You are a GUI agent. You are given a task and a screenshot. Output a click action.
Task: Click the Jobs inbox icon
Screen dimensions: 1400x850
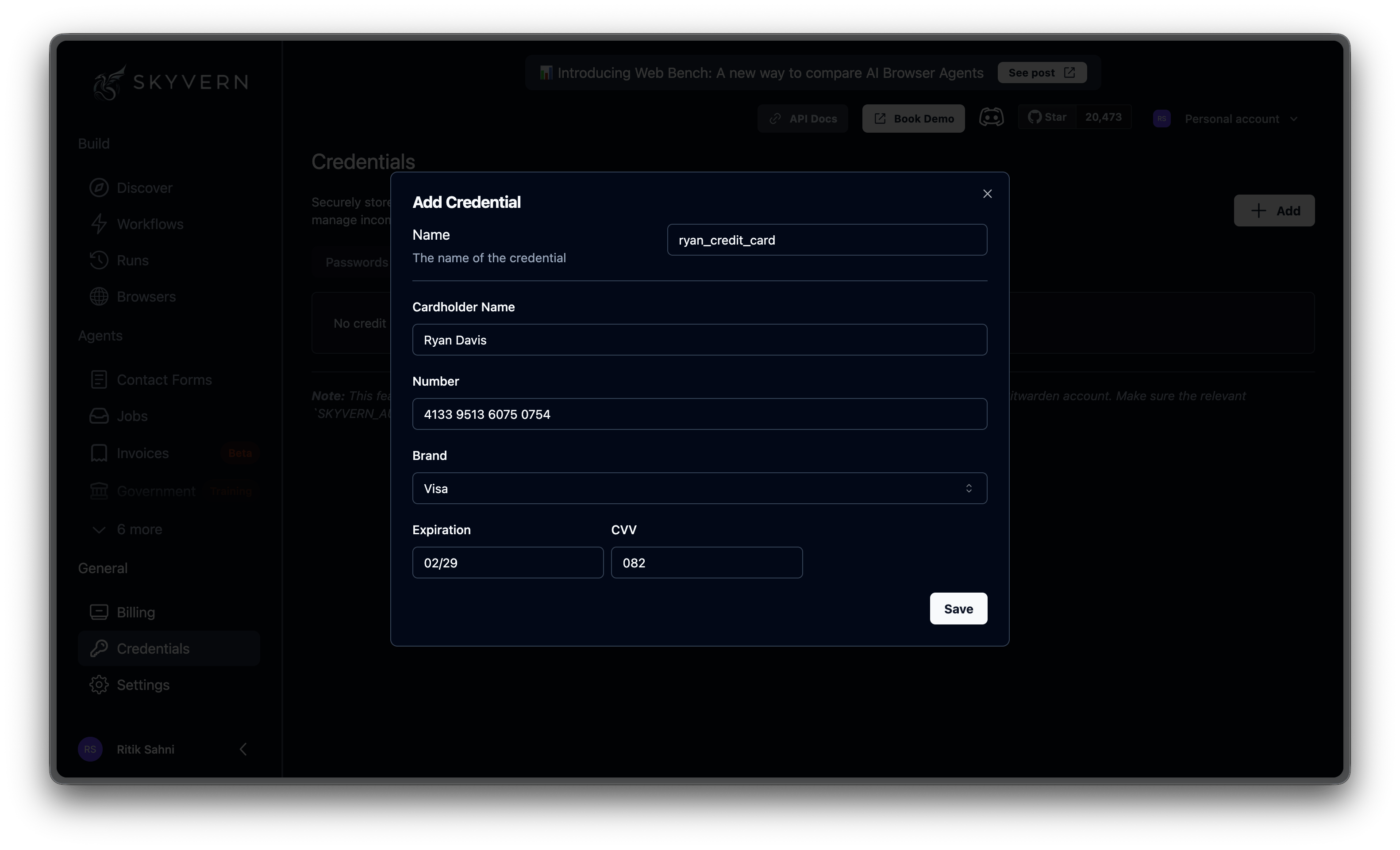tap(99, 416)
